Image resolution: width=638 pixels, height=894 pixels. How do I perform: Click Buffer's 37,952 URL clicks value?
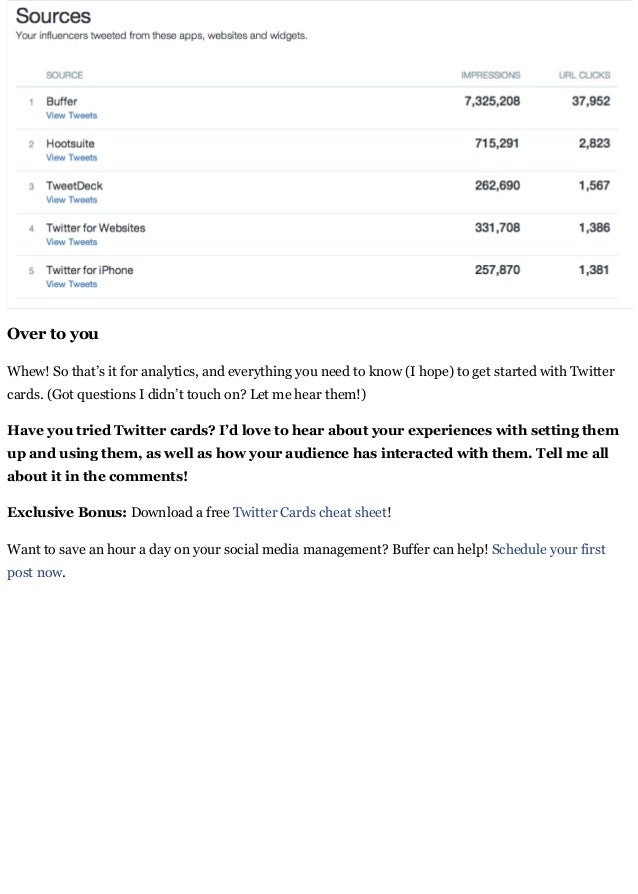pyautogui.click(x=590, y=102)
